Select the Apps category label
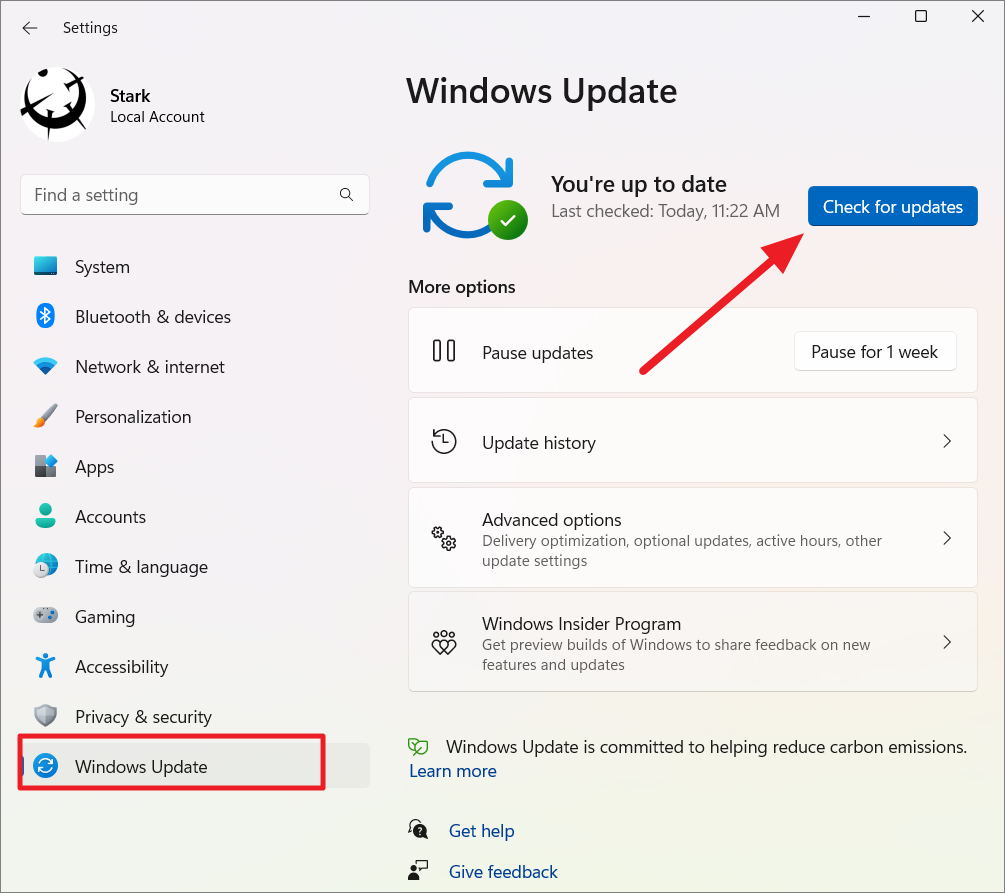The height and width of the screenshot is (893, 1005). pyautogui.click(x=95, y=467)
